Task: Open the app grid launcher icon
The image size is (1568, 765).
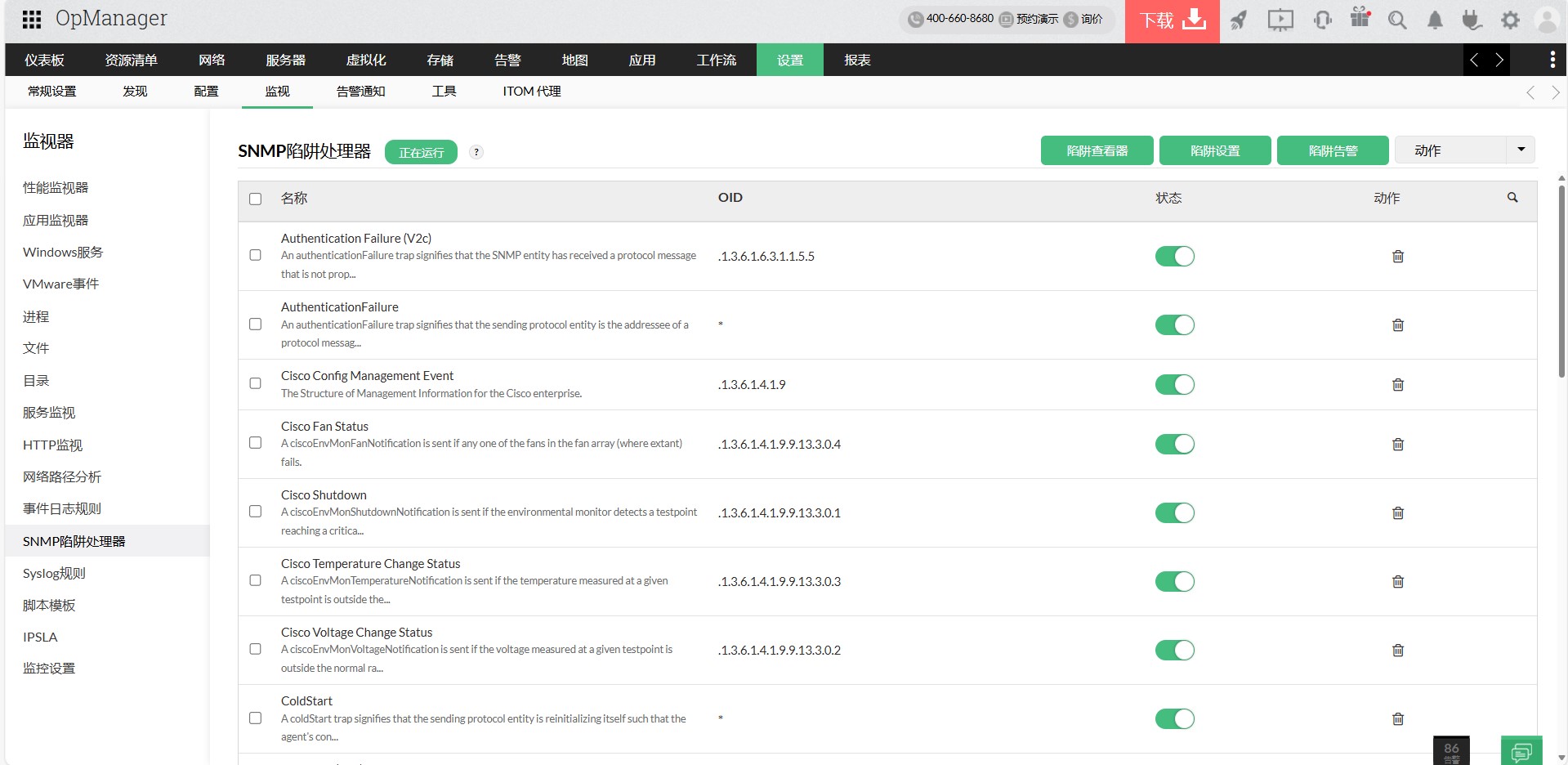Action: [32, 20]
